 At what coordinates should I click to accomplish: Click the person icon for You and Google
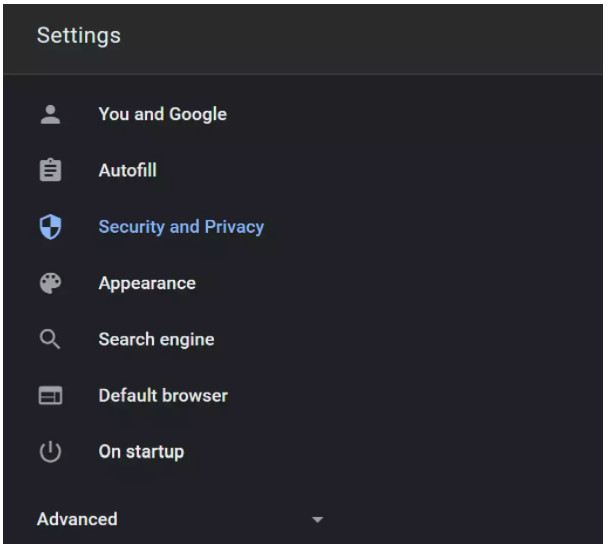50,114
